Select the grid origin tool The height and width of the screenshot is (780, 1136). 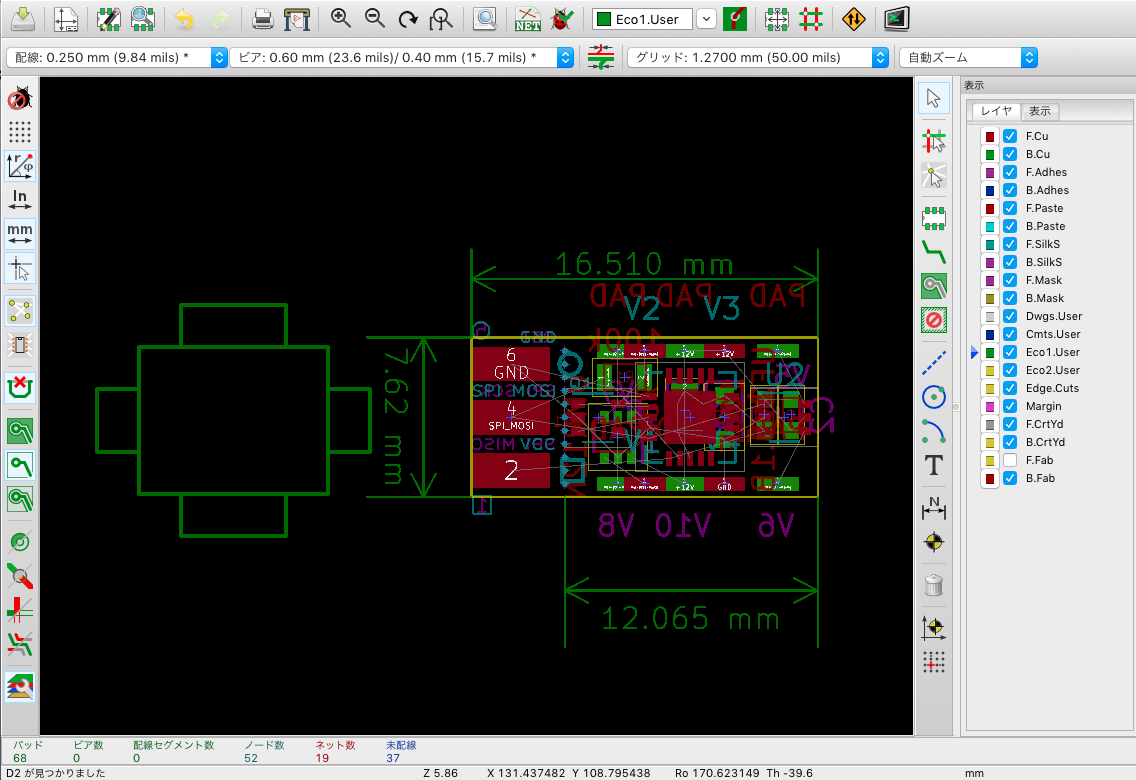tap(934, 661)
